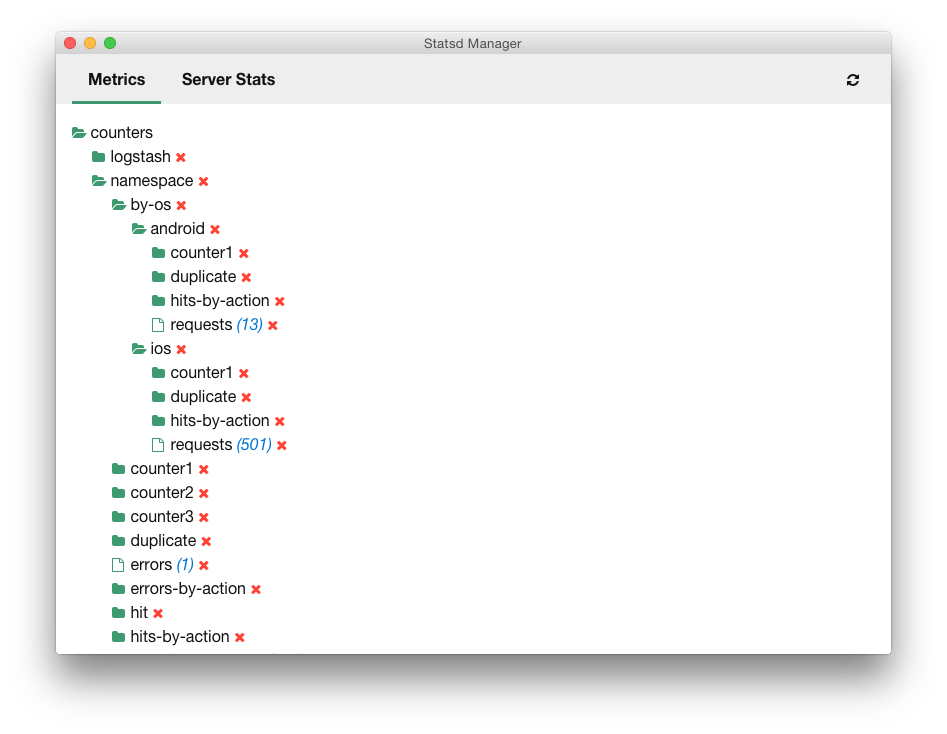Collapse the namespace folder

coord(98,181)
